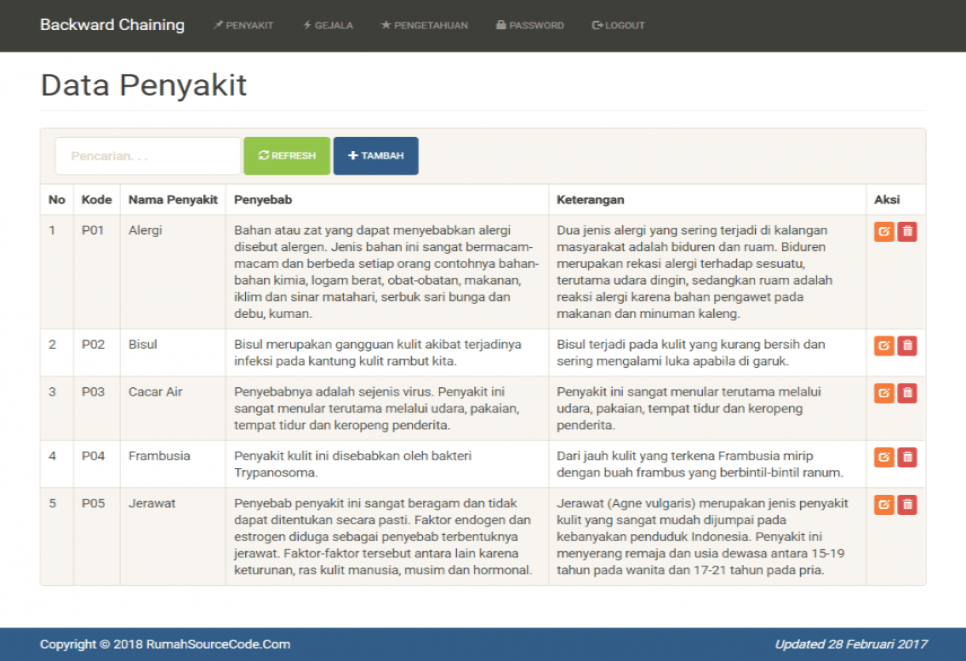Click the plus icon on TAMBAH button
Image resolution: width=966 pixels, height=661 pixels.
tap(353, 155)
